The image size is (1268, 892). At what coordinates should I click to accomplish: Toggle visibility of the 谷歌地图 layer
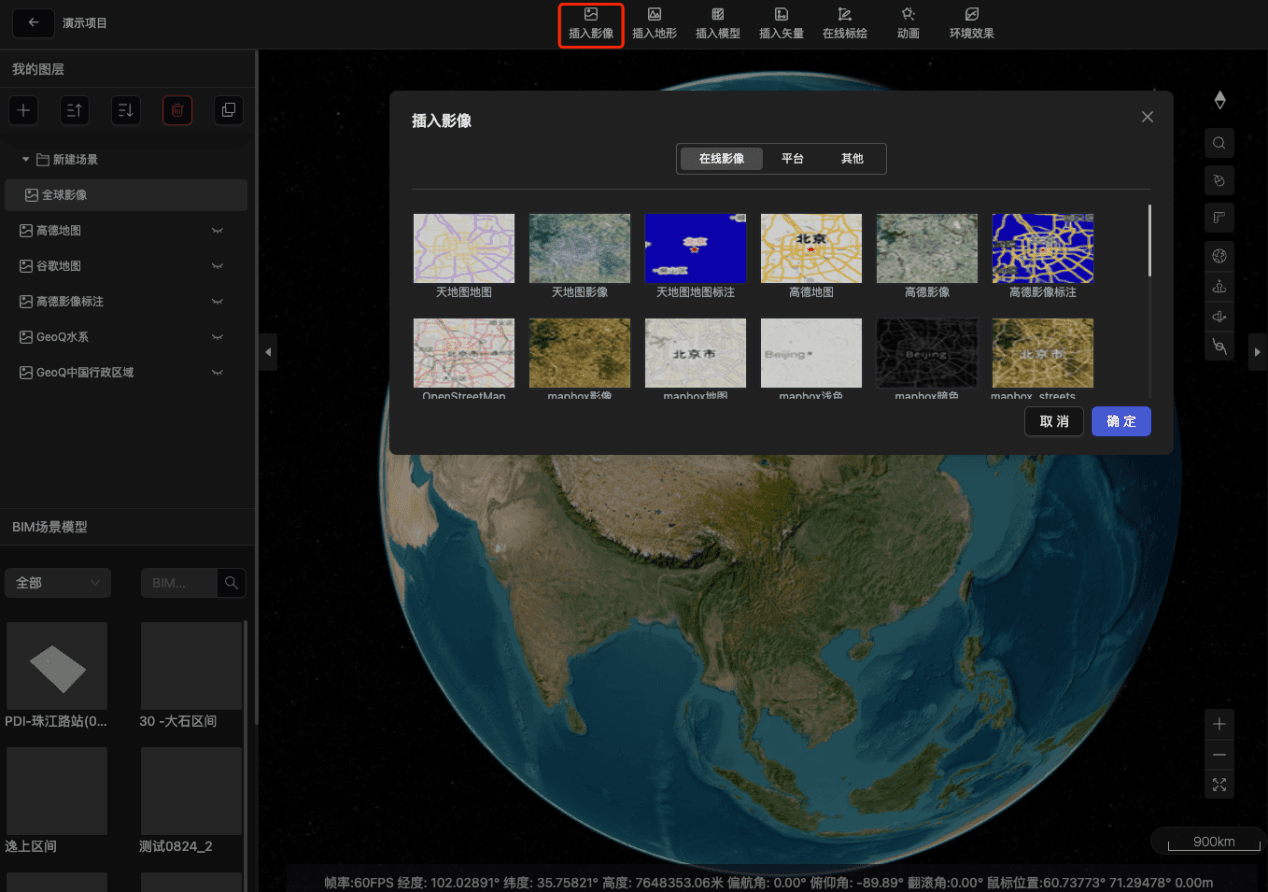tap(217, 266)
